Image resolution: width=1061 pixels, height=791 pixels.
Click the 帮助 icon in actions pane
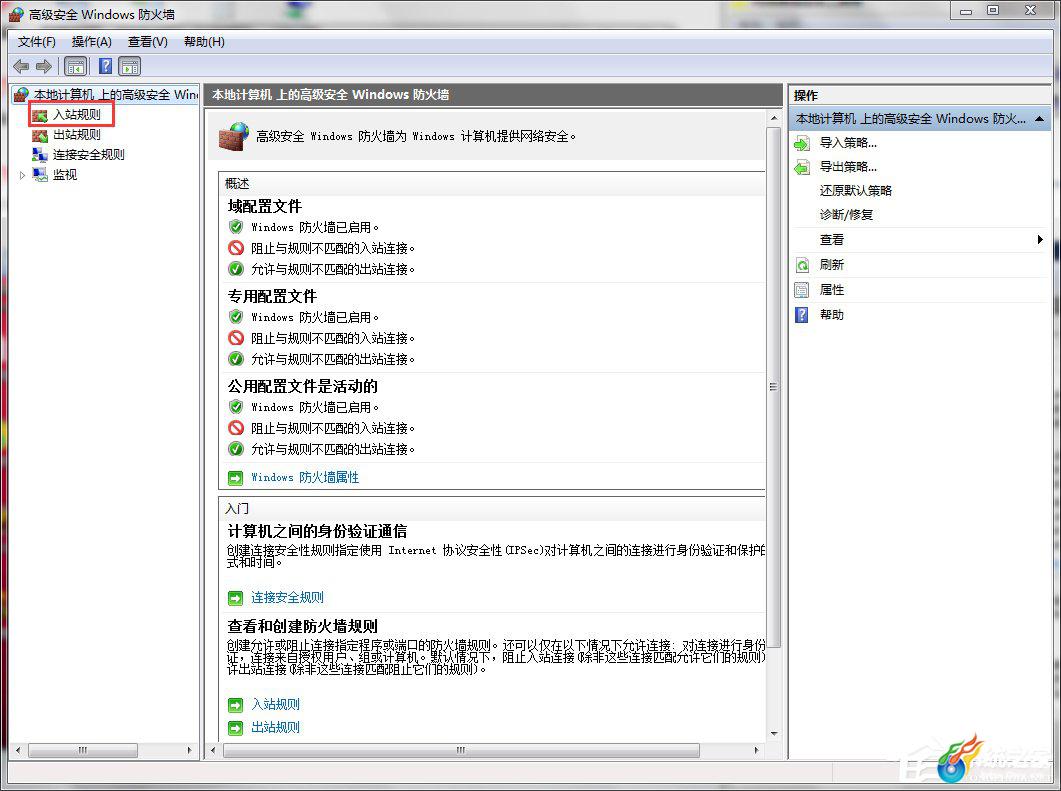pos(802,315)
